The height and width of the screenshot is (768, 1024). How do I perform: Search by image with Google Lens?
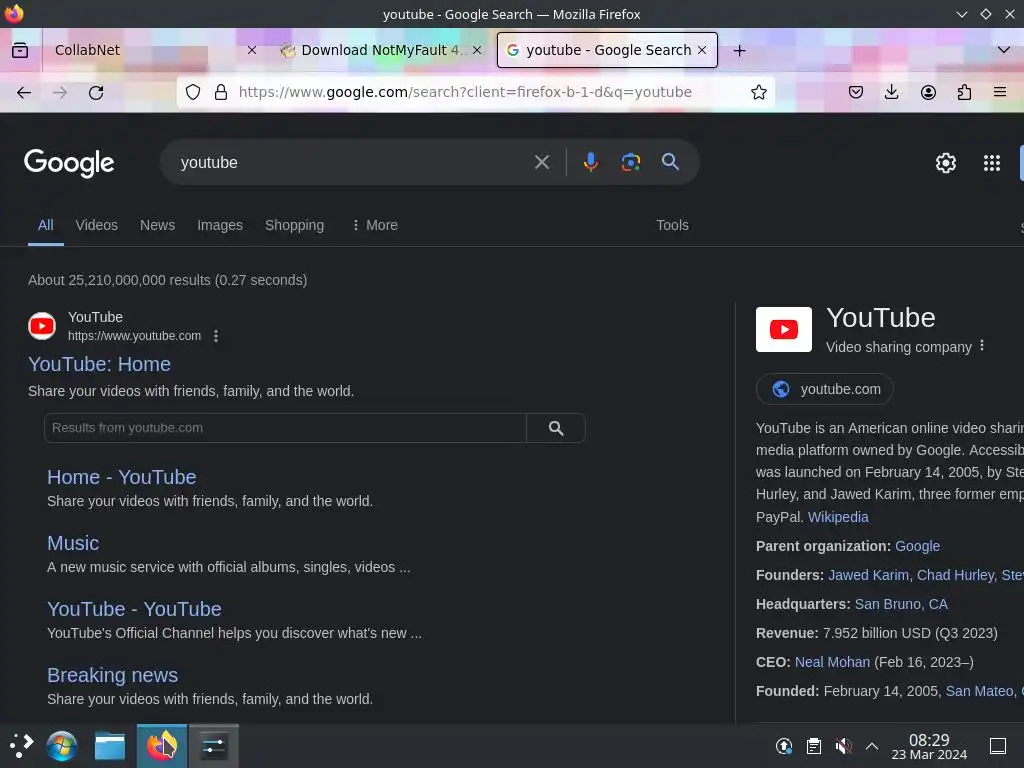[x=630, y=162]
